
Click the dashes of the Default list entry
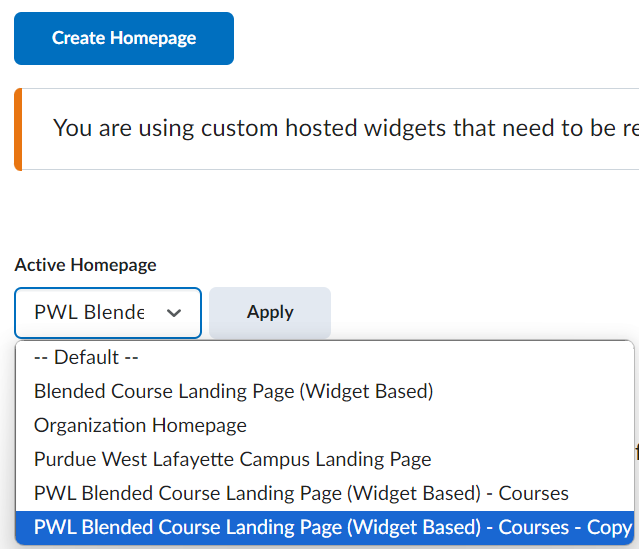42,357
